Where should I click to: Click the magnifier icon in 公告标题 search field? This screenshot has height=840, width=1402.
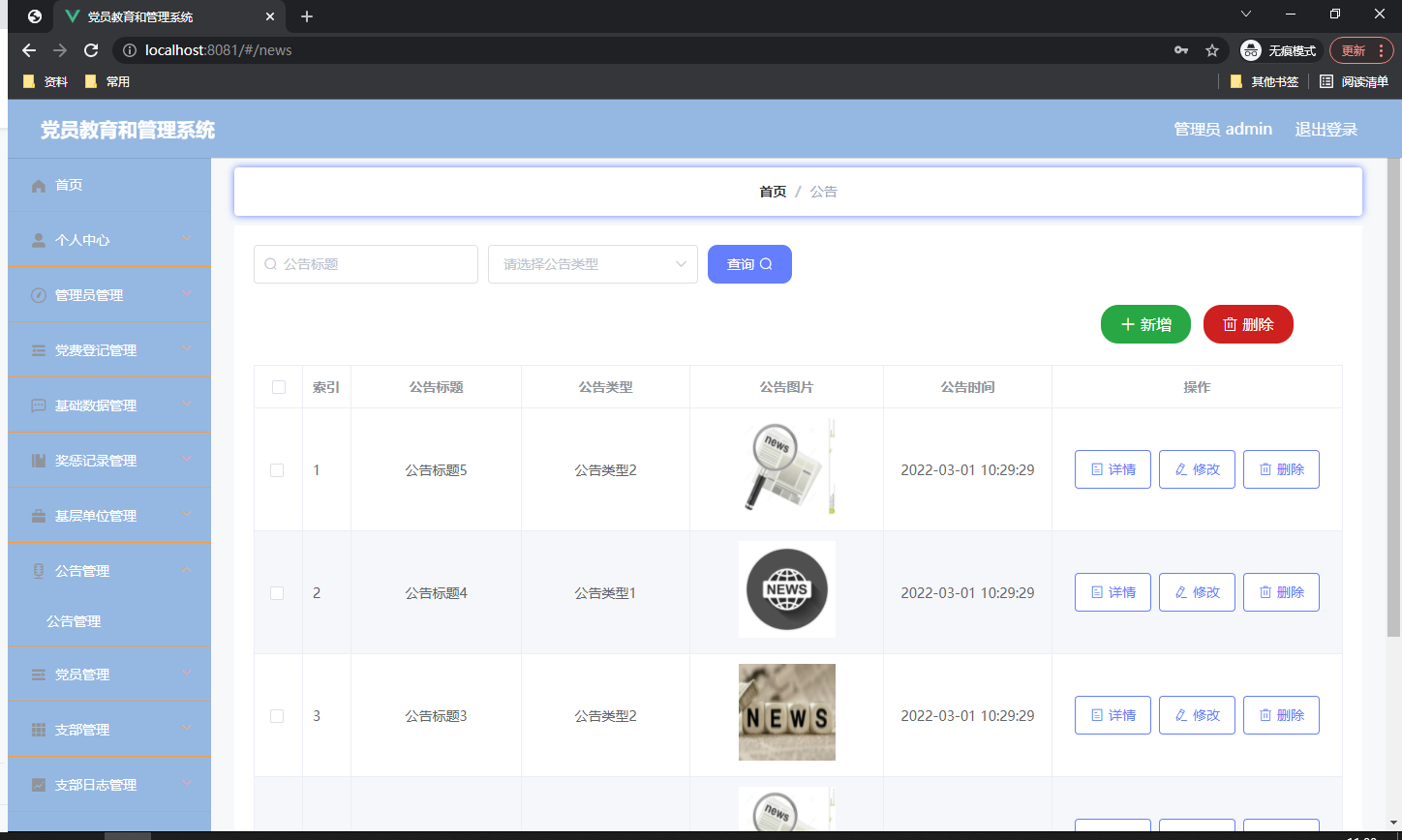pos(271,264)
